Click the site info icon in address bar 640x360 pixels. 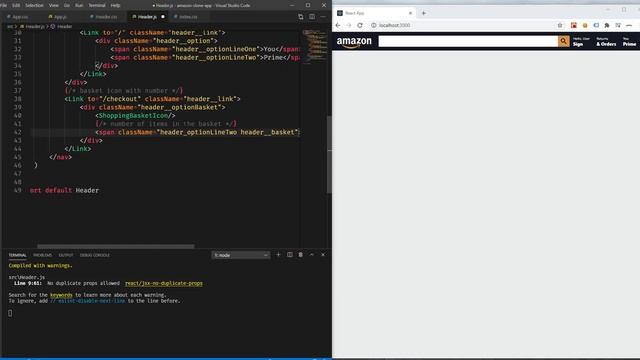coord(373,25)
